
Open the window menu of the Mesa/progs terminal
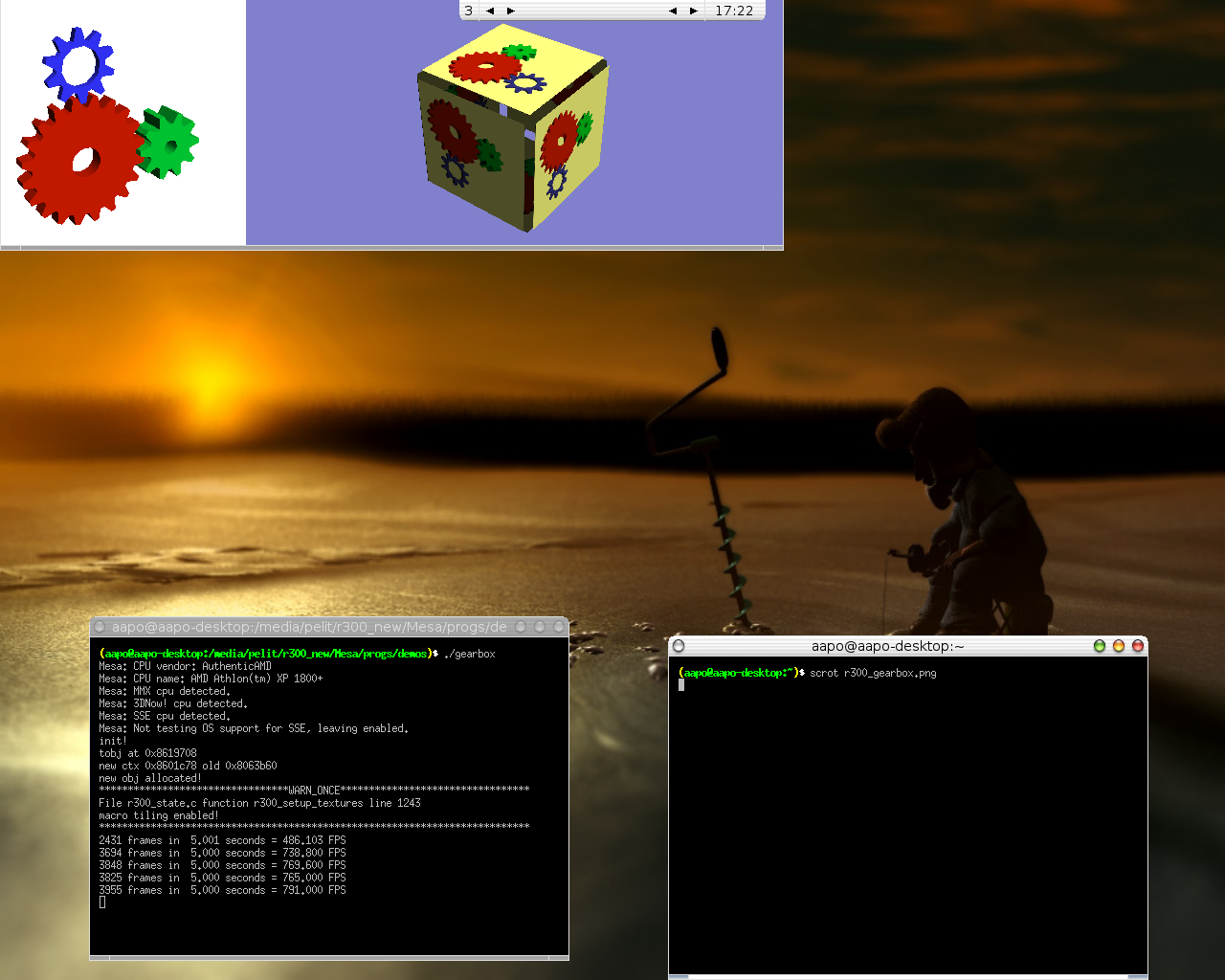click(100, 627)
